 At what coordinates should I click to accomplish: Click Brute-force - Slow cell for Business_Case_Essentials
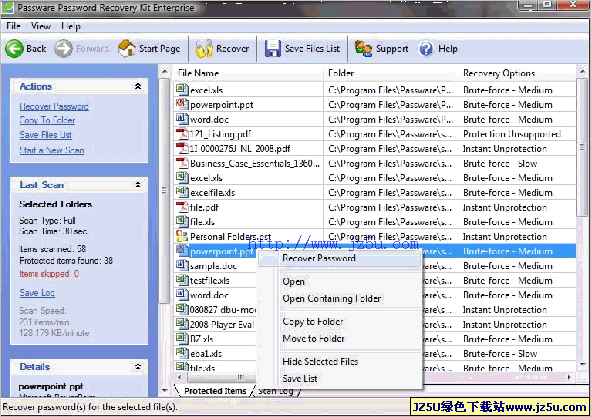[500, 163]
